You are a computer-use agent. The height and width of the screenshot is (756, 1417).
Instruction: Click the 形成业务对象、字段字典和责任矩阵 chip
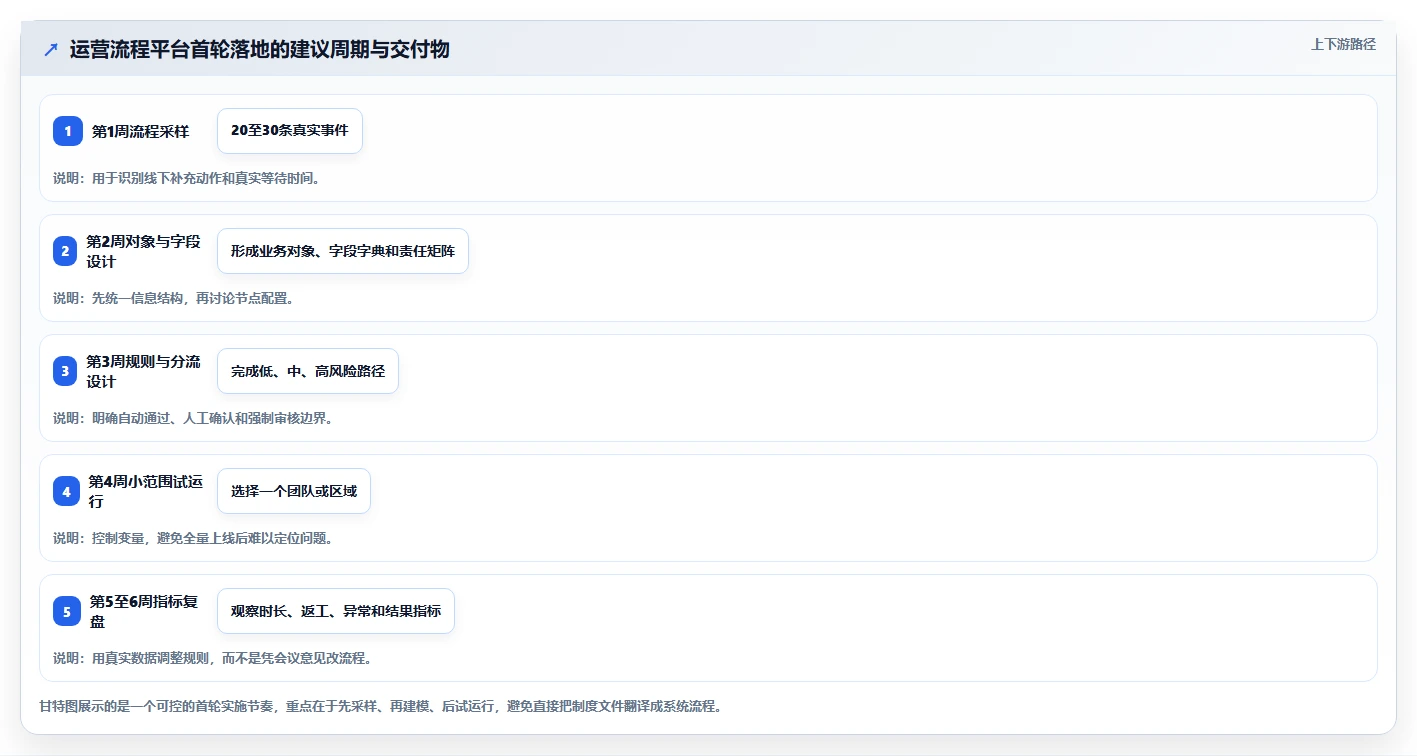coord(343,251)
